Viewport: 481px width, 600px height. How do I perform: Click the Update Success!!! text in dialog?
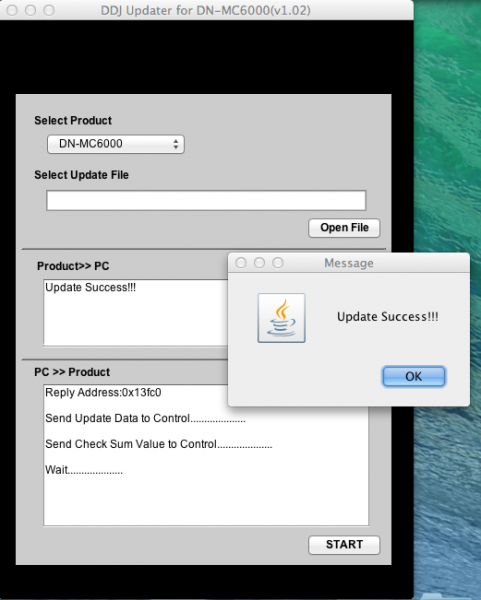point(388,317)
